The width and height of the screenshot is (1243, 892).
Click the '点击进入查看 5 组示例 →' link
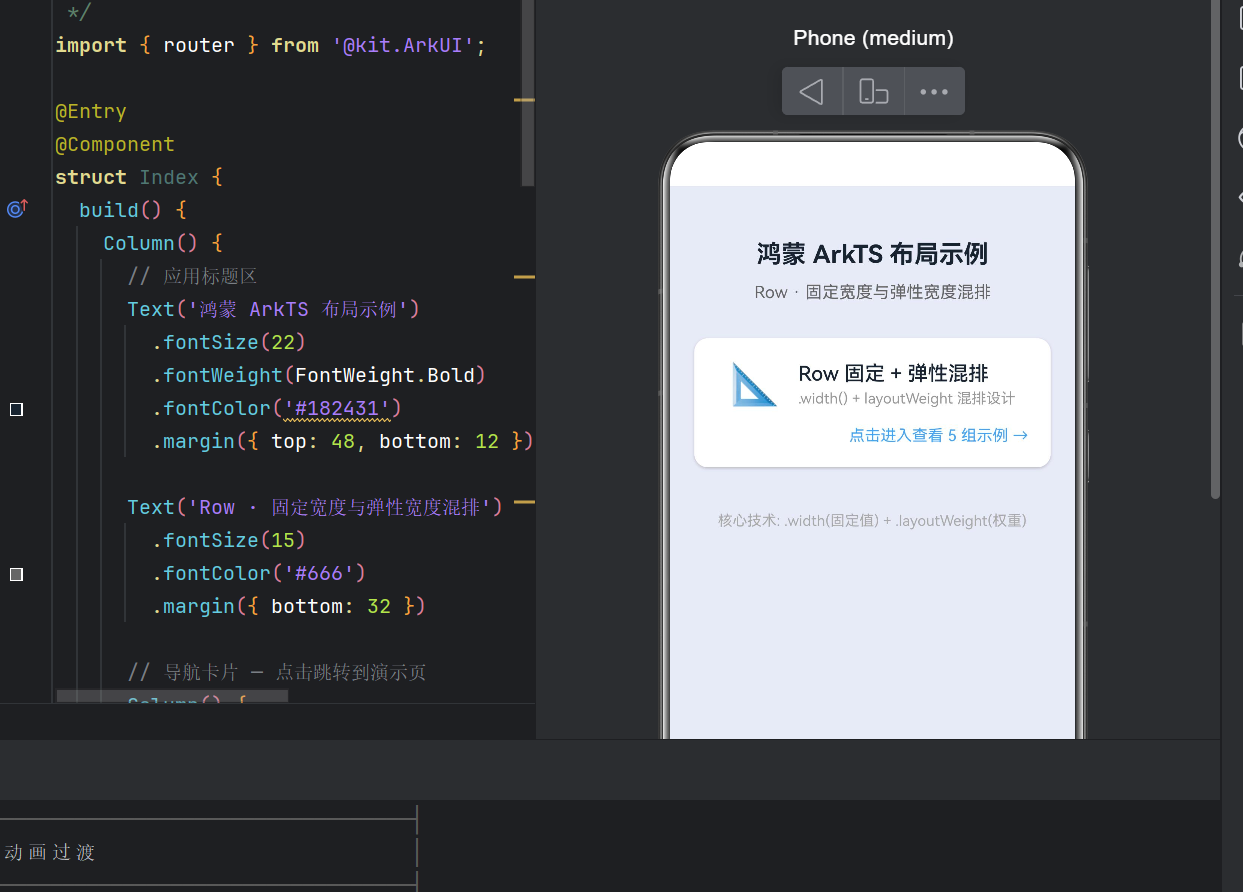pyautogui.click(x=938, y=435)
